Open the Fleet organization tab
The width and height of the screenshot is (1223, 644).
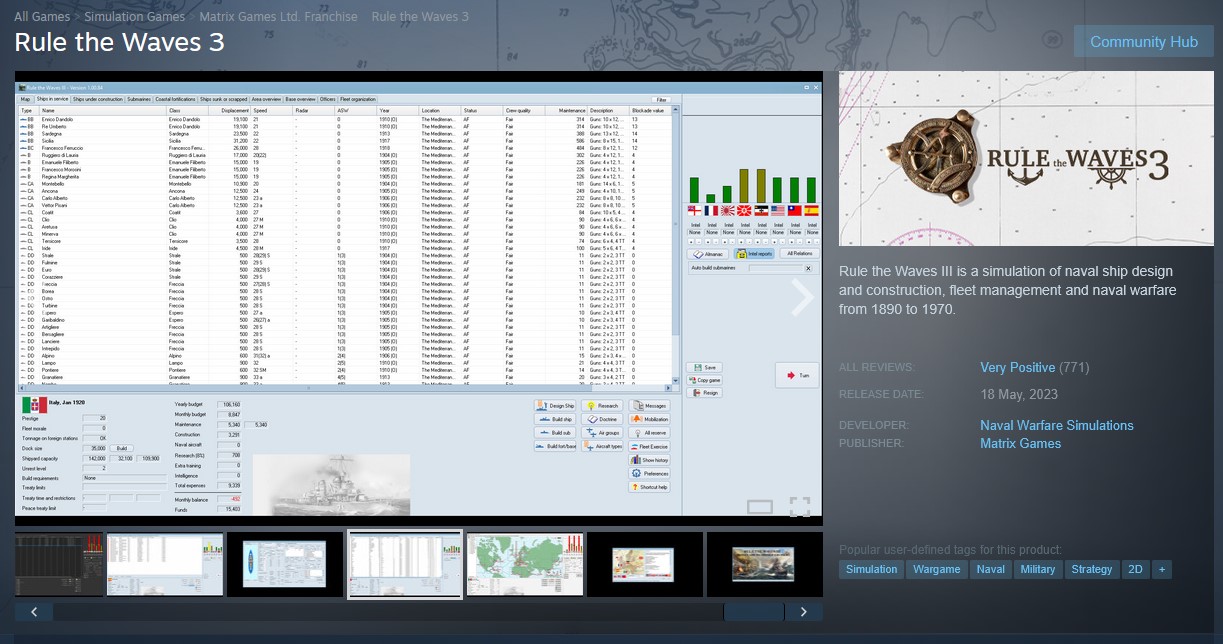[x=358, y=99]
